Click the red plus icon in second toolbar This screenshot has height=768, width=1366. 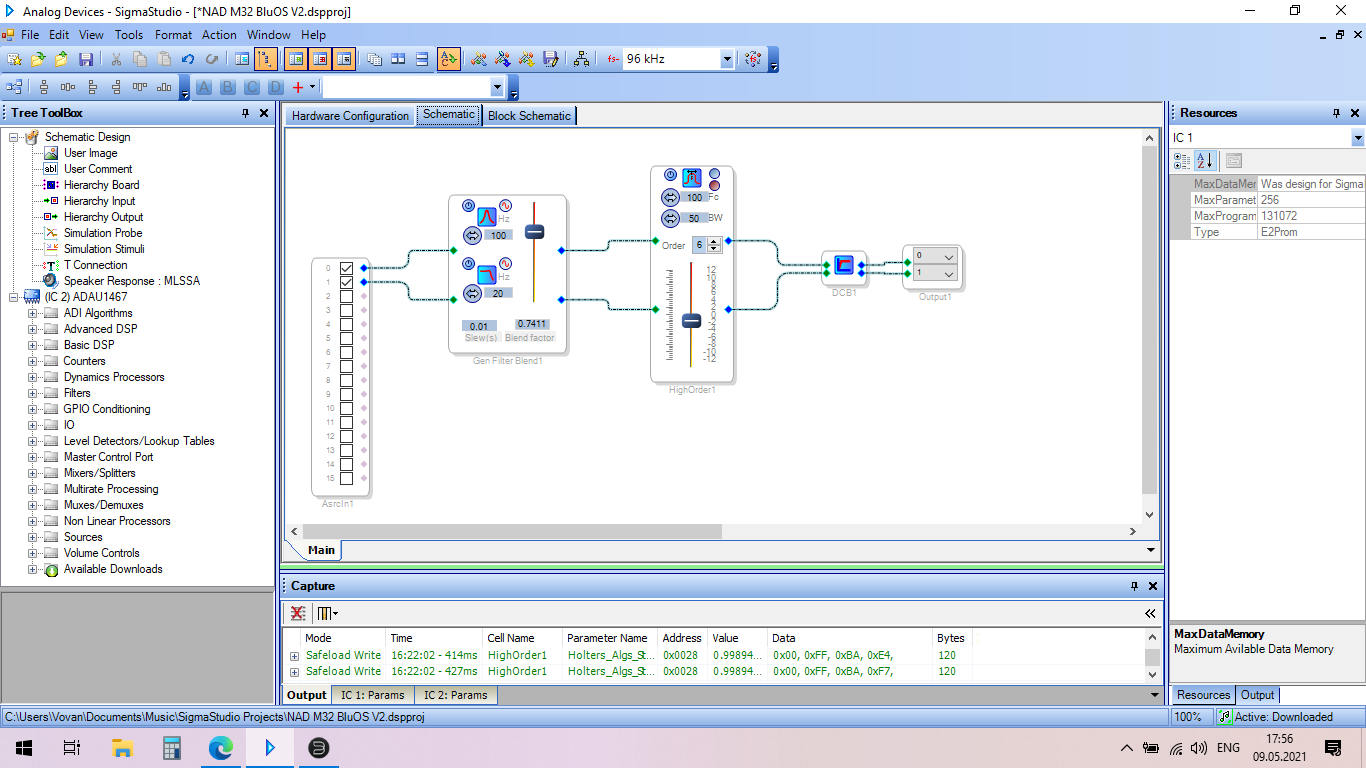pos(297,88)
